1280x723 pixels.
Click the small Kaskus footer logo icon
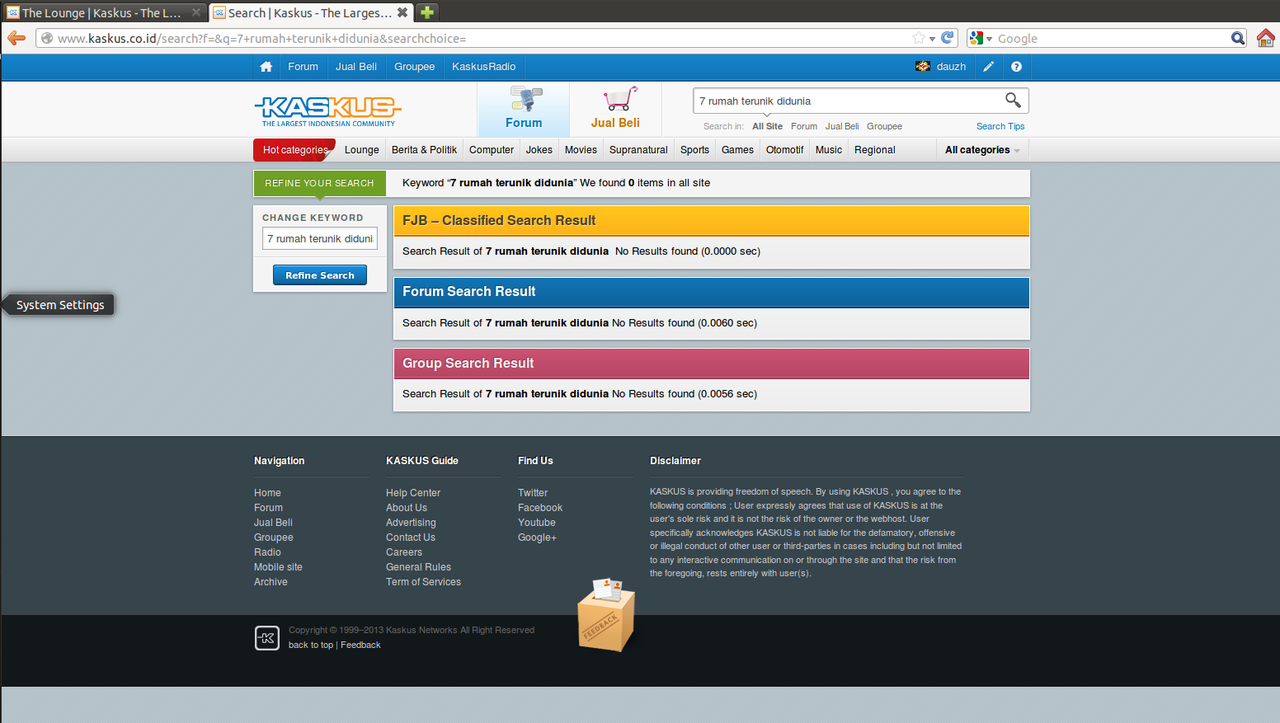(267, 638)
